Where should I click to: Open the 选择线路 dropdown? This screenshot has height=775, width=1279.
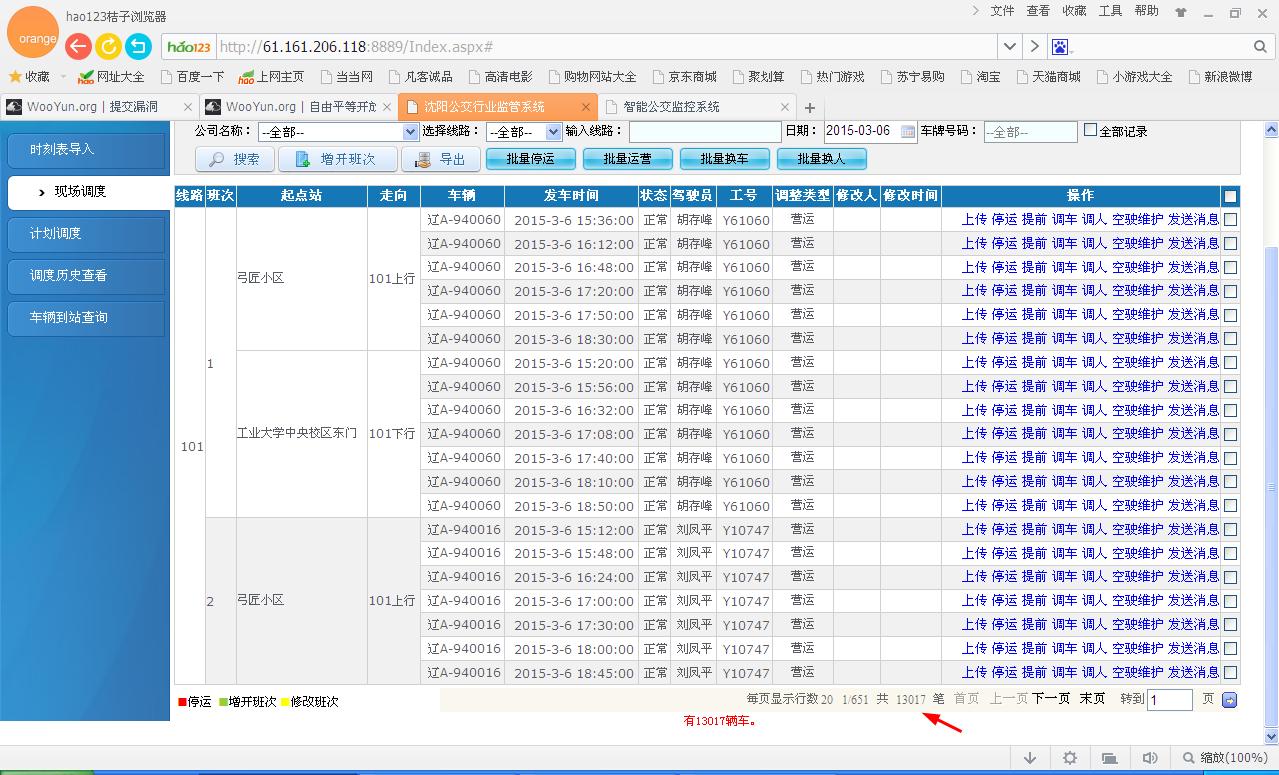pyautogui.click(x=524, y=132)
